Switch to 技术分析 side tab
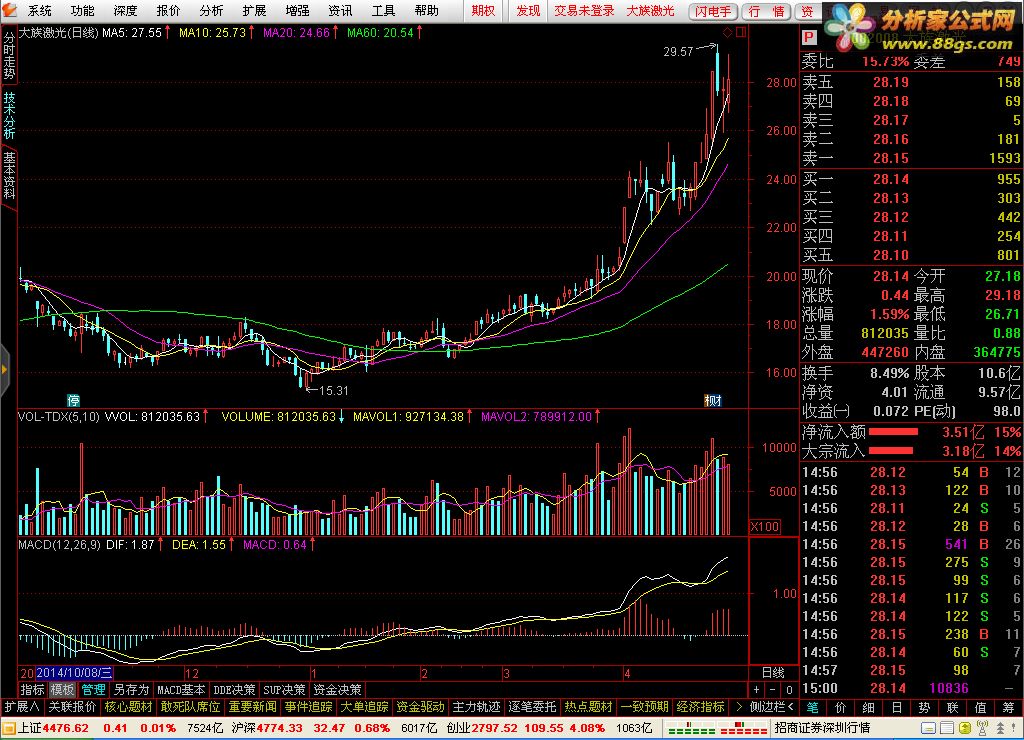This screenshot has width=1024, height=740. pyautogui.click(x=8, y=115)
